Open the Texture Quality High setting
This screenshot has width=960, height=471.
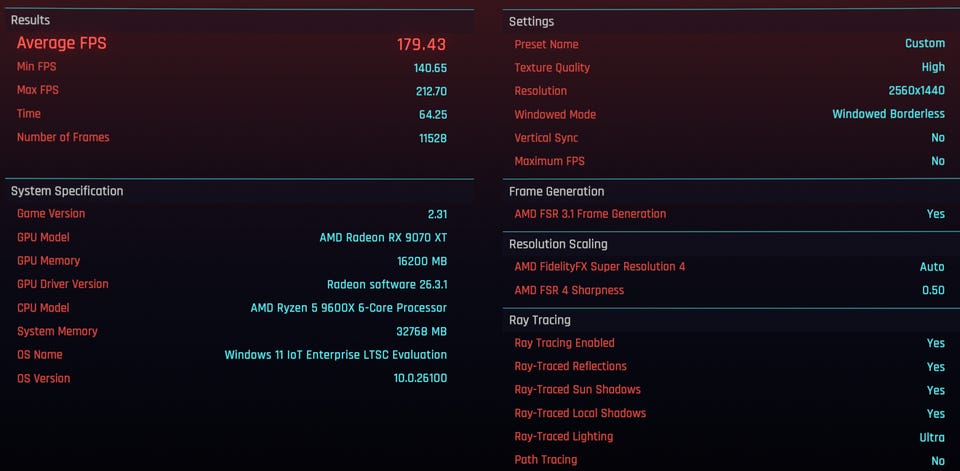pyautogui.click(x=933, y=68)
